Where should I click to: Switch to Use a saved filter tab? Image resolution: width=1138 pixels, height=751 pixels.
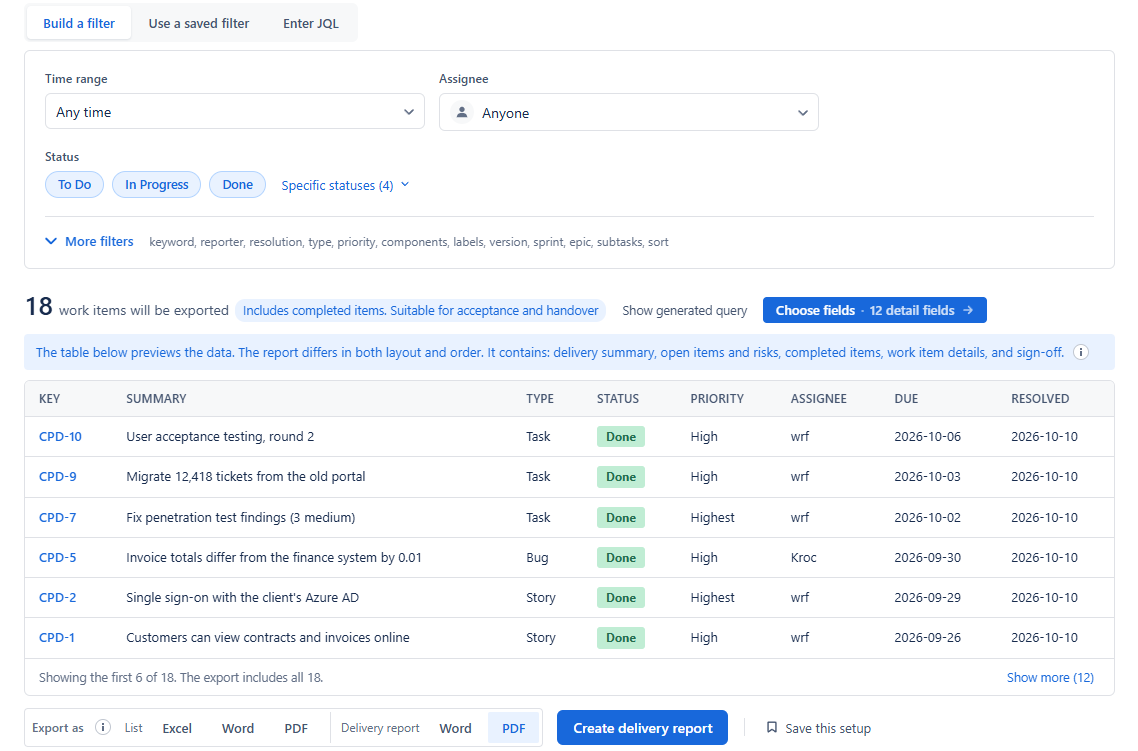point(199,23)
